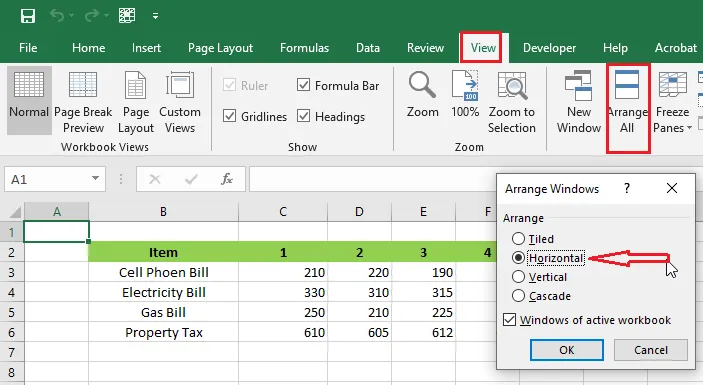703x385 pixels.
Task: Open Customize Quick Access Toolbar dropdown
Action: pos(155,16)
